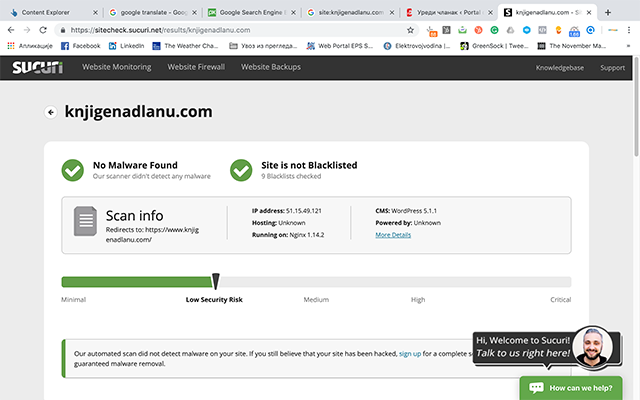
Task: Open Website Monitoring menu item
Action: tap(116, 68)
